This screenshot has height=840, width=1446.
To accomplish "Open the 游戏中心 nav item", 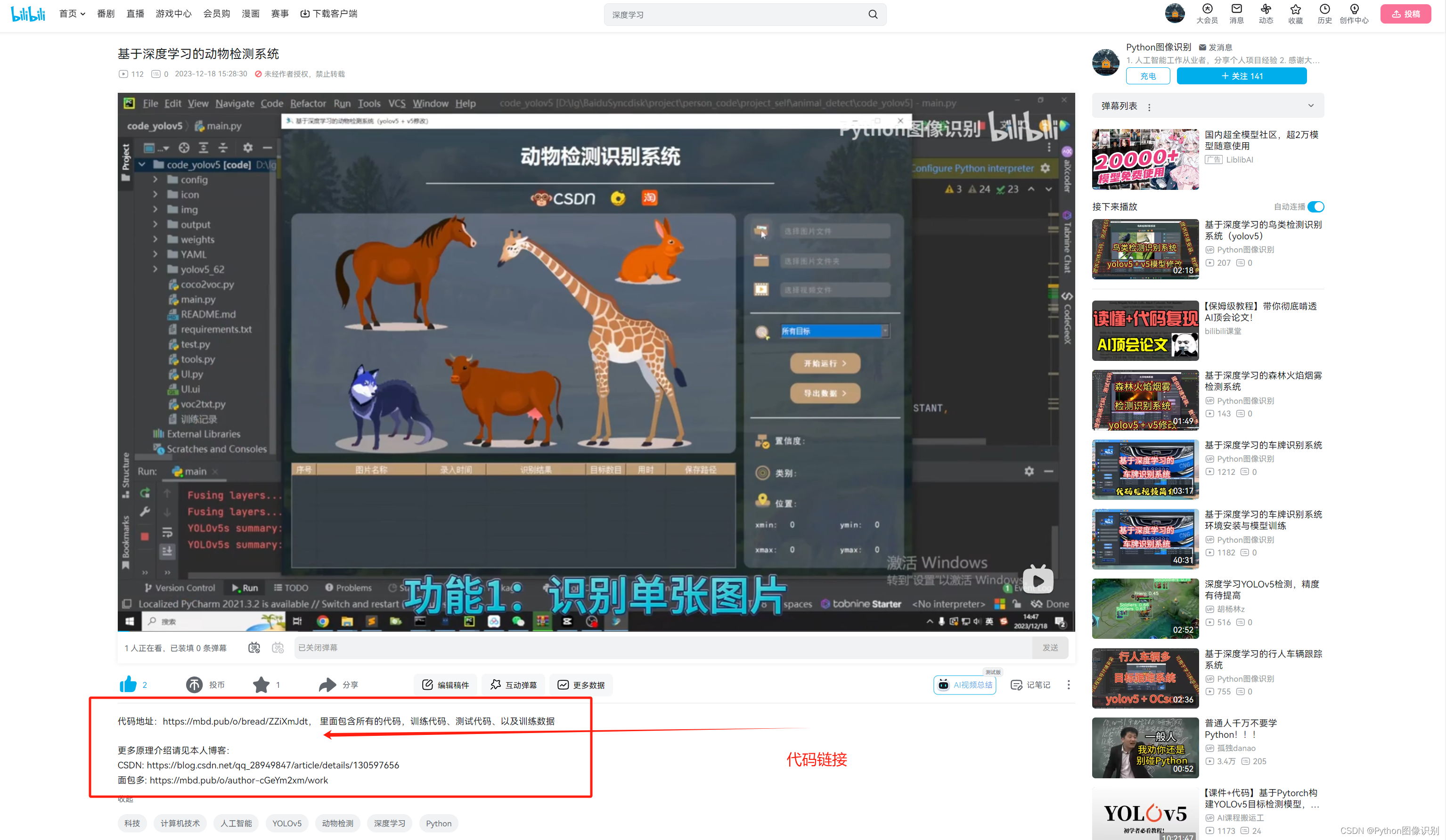I will click(x=173, y=14).
